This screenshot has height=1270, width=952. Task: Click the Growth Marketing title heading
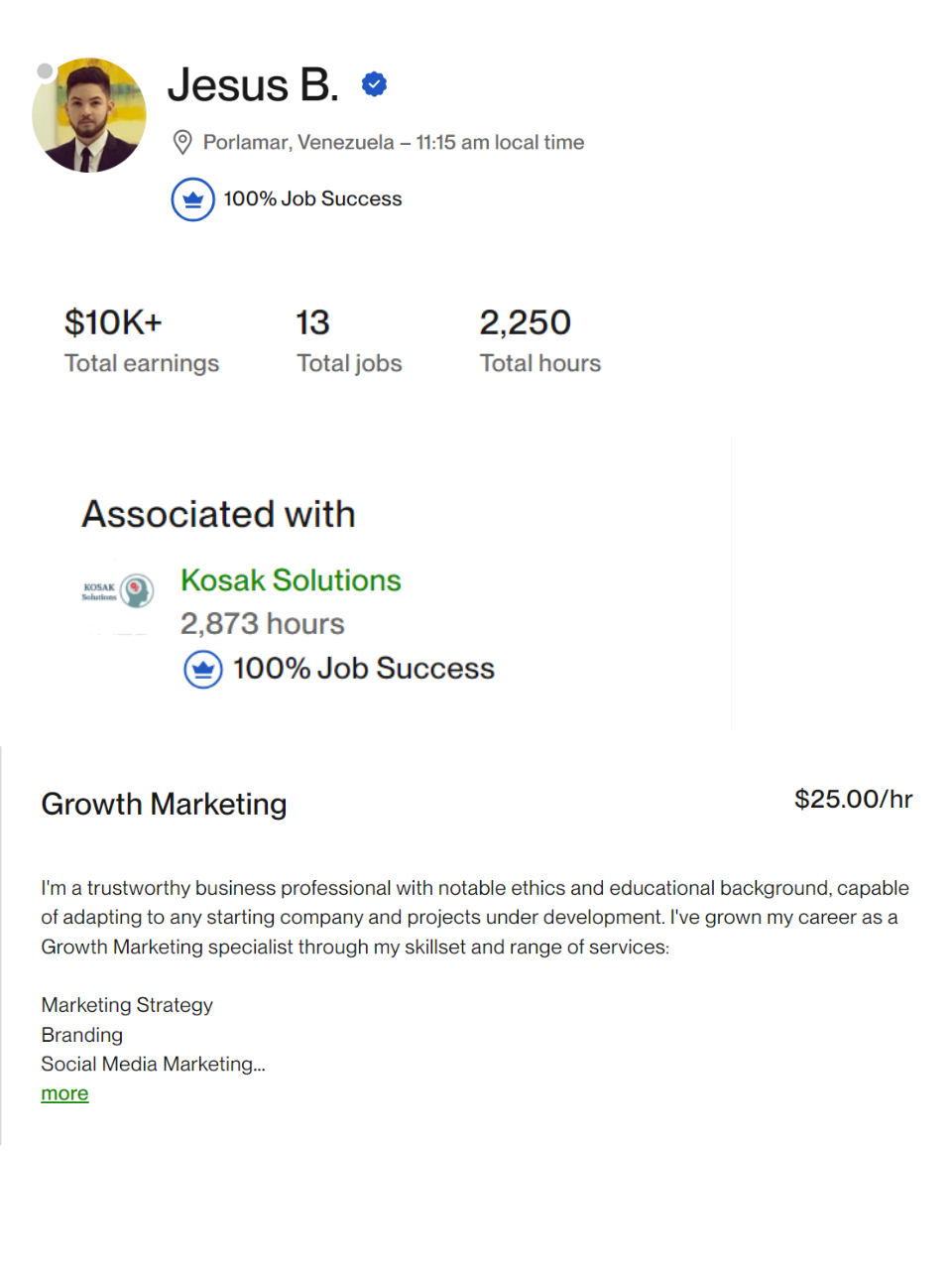pyautogui.click(x=164, y=804)
